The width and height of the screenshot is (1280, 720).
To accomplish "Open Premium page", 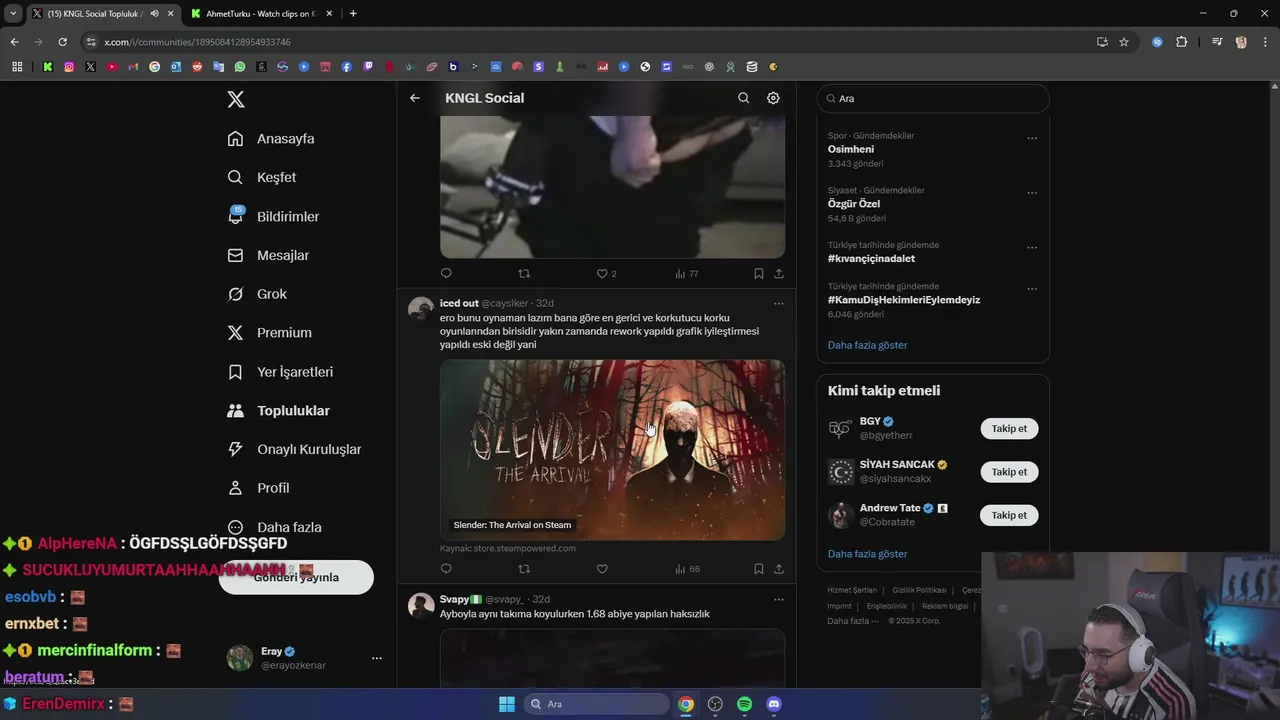I will pos(269,333).
